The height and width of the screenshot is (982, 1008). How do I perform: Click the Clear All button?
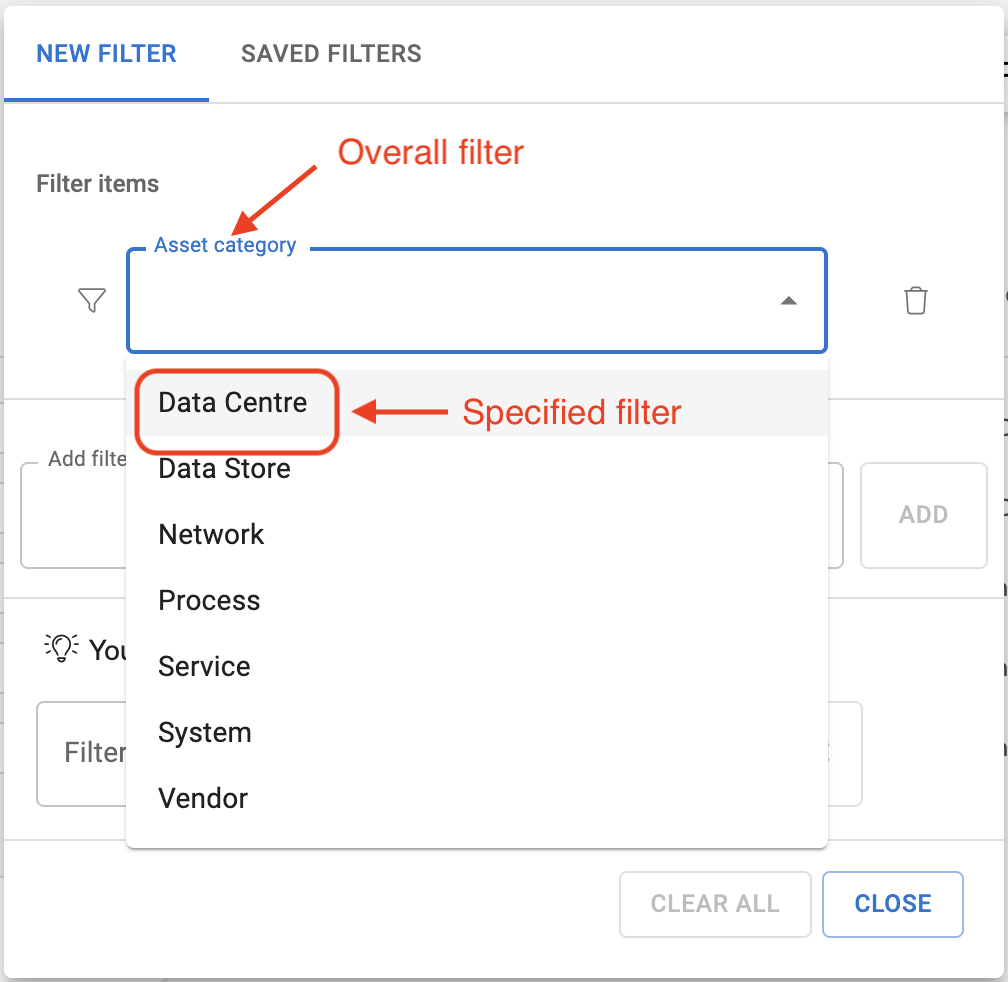coord(714,904)
